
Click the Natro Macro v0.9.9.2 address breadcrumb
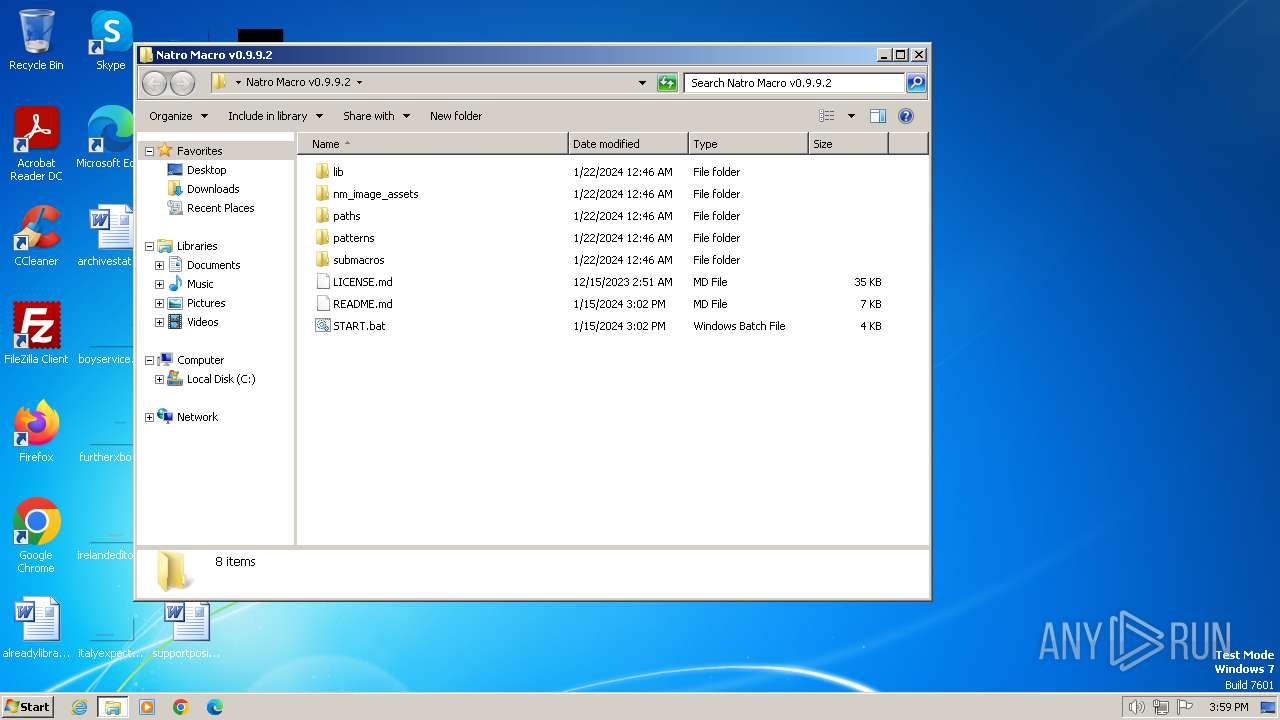click(298, 83)
